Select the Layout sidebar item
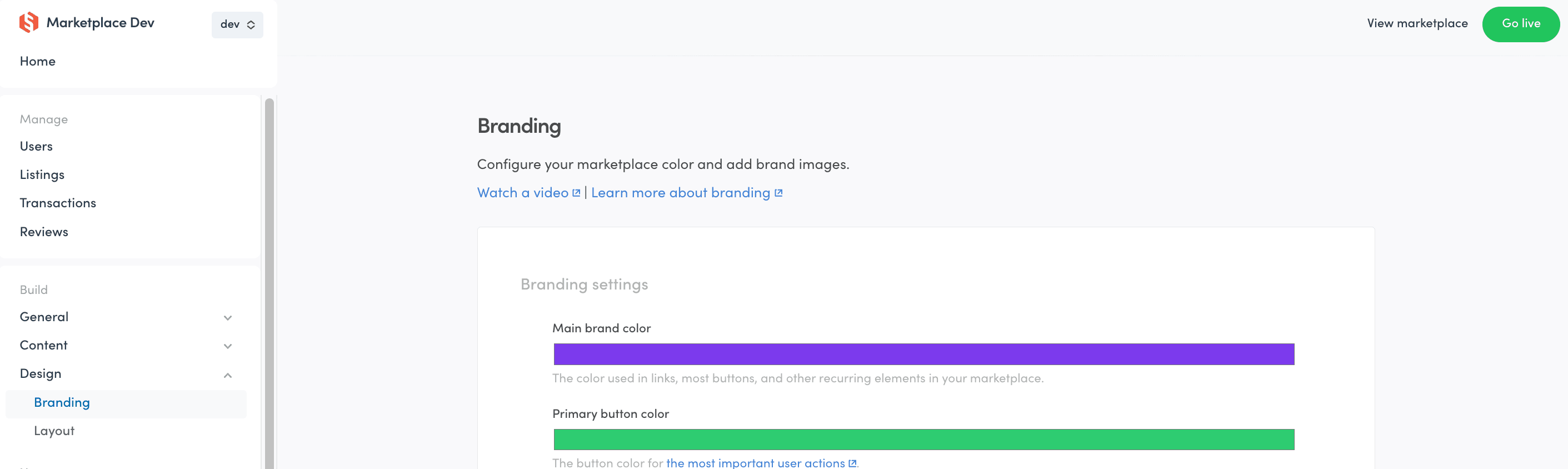 click(54, 431)
